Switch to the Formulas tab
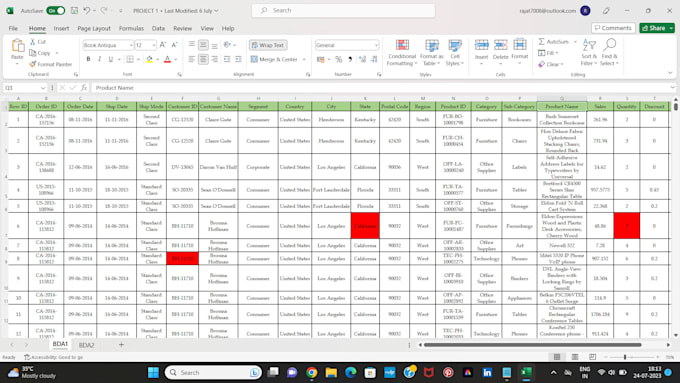This screenshot has width=680, height=383. tap(131, 28)
